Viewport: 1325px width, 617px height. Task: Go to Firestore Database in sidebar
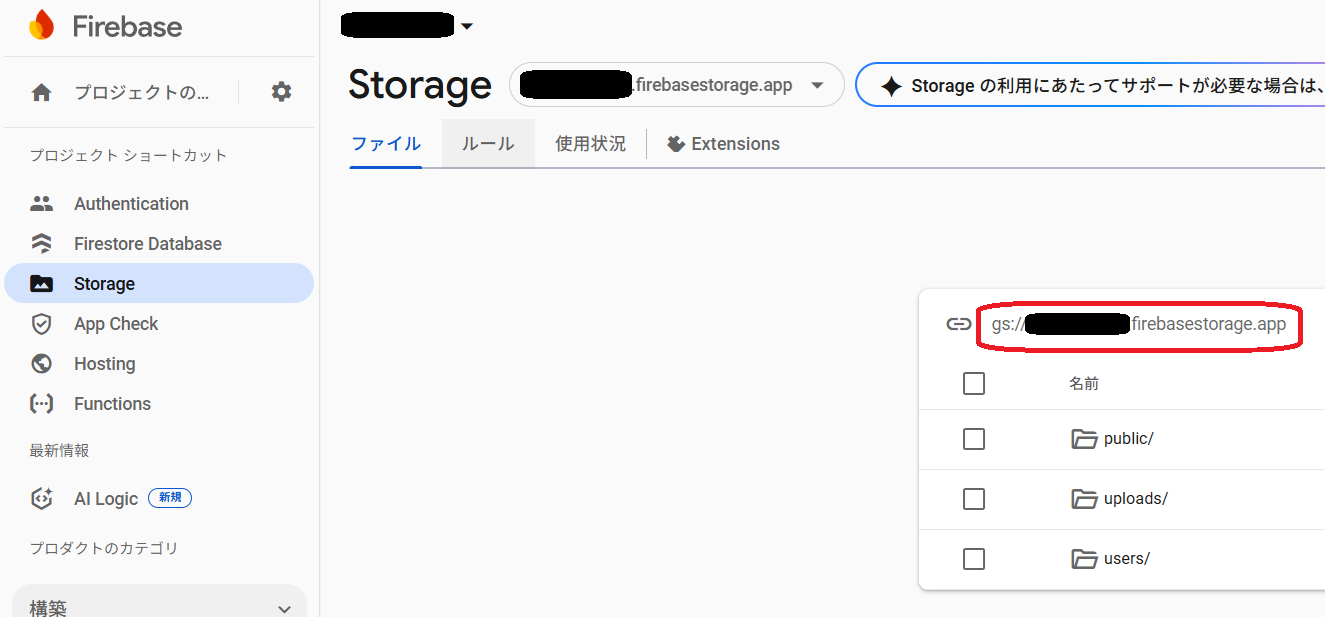pyautogui.click(x=147, y=244)
